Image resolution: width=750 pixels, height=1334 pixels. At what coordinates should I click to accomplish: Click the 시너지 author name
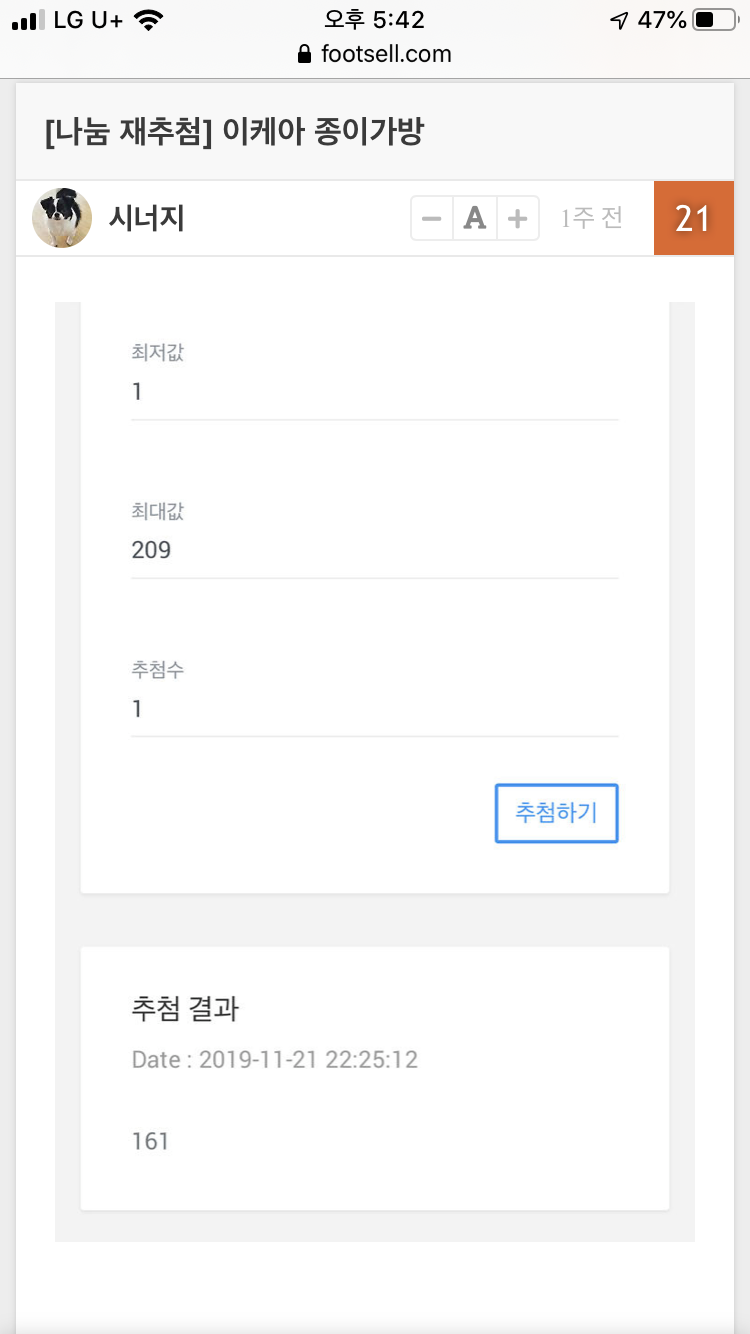(x=146, y=218)
